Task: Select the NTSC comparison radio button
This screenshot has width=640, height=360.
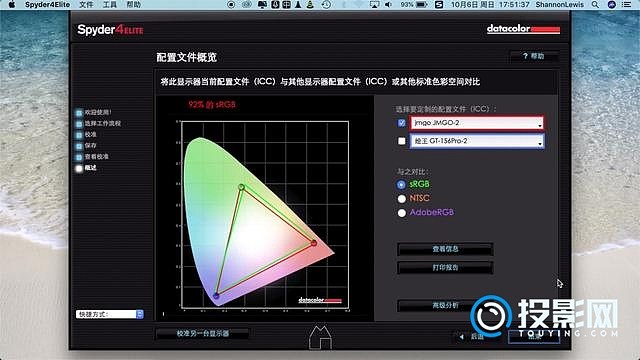Action: [402, 199]
